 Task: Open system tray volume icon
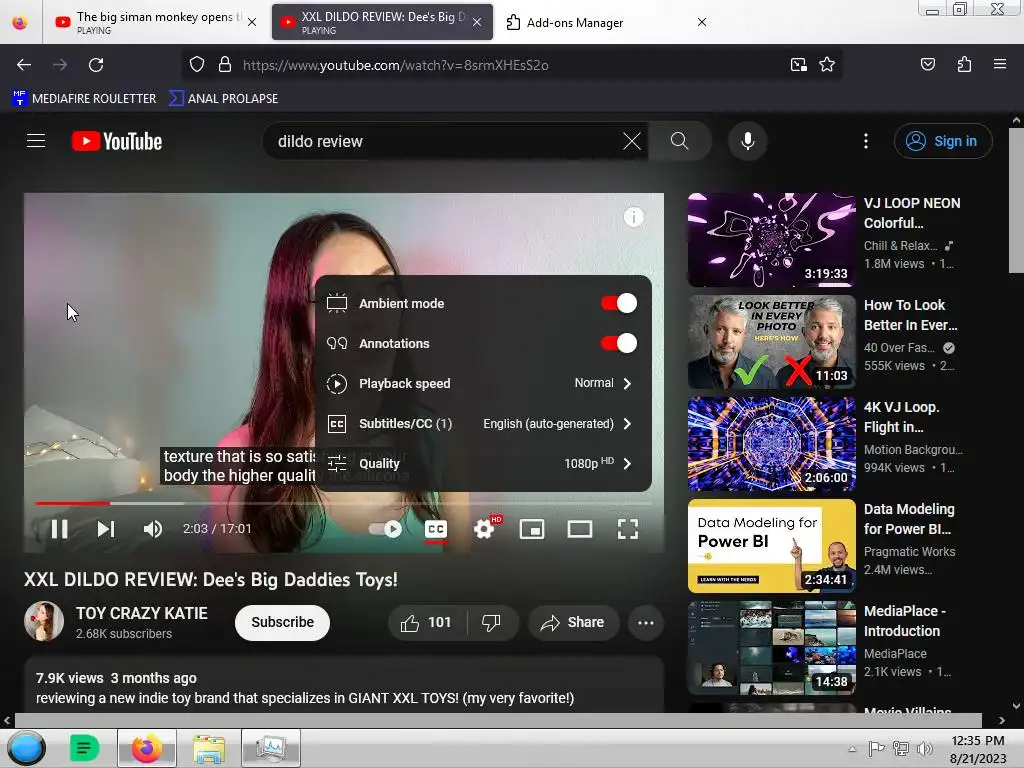(925, 749)
